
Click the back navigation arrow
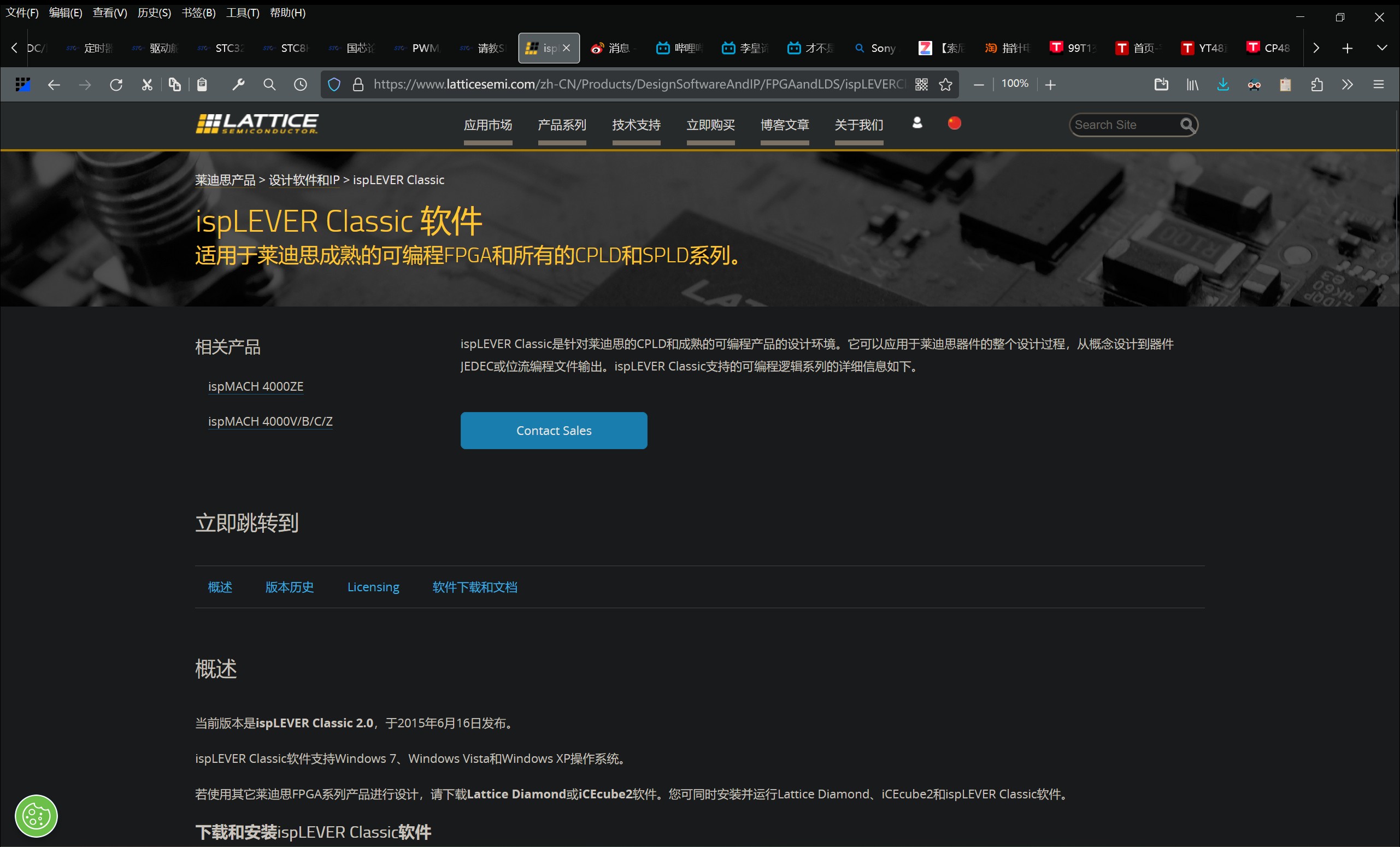(54, 85)
